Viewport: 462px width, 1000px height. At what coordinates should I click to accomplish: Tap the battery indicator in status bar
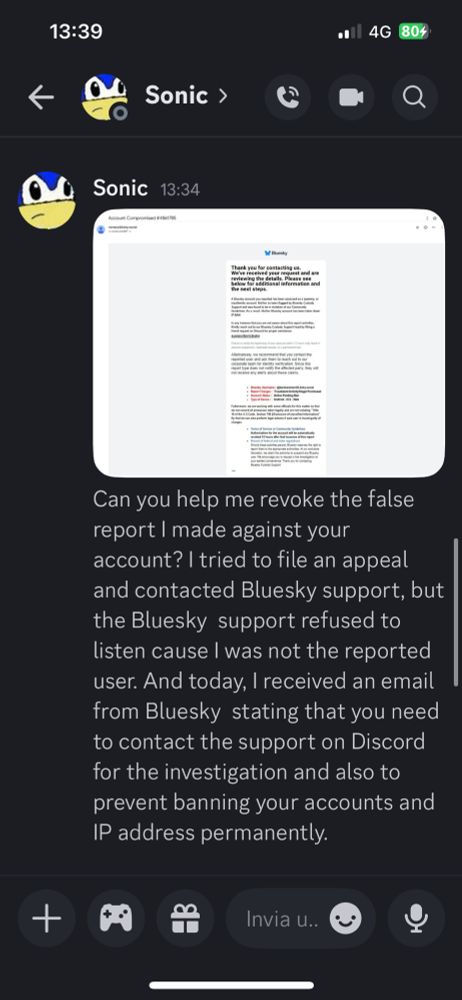413,31
